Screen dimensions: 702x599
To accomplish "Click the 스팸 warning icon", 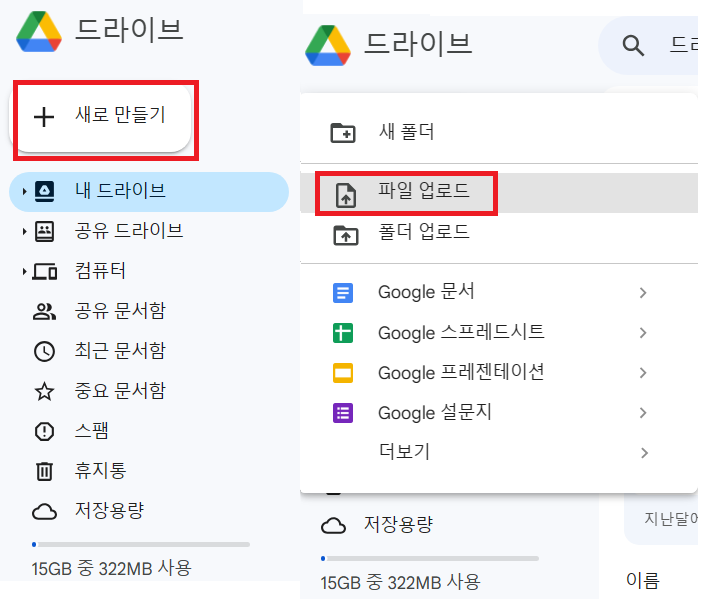I will [44, 432].
